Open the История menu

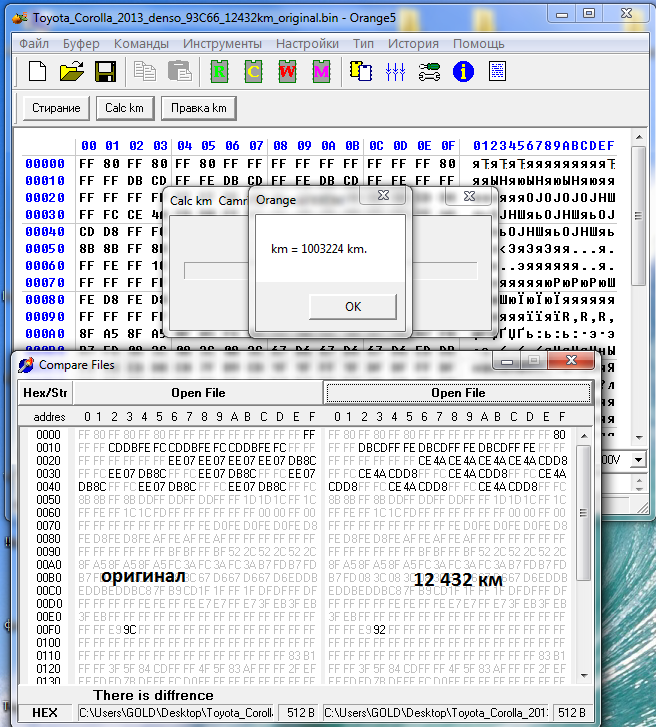point(413,44)
